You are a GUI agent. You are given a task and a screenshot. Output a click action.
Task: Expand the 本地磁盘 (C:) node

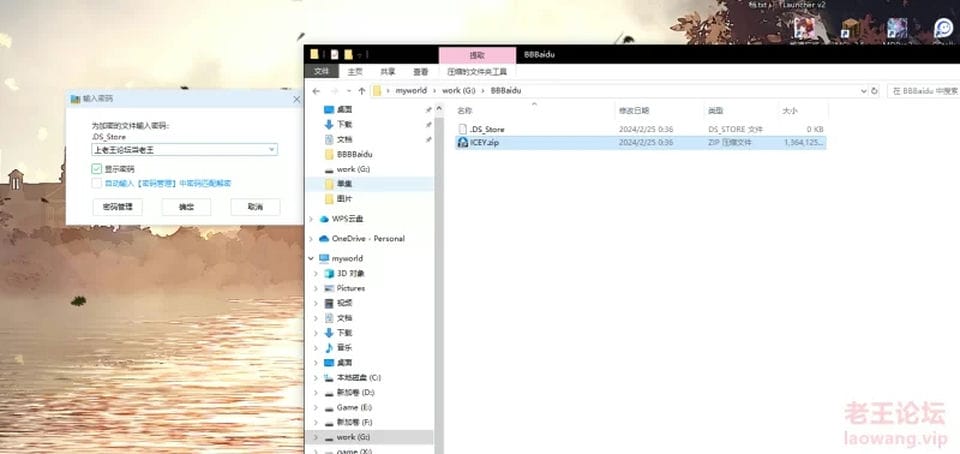click(316, 378)
